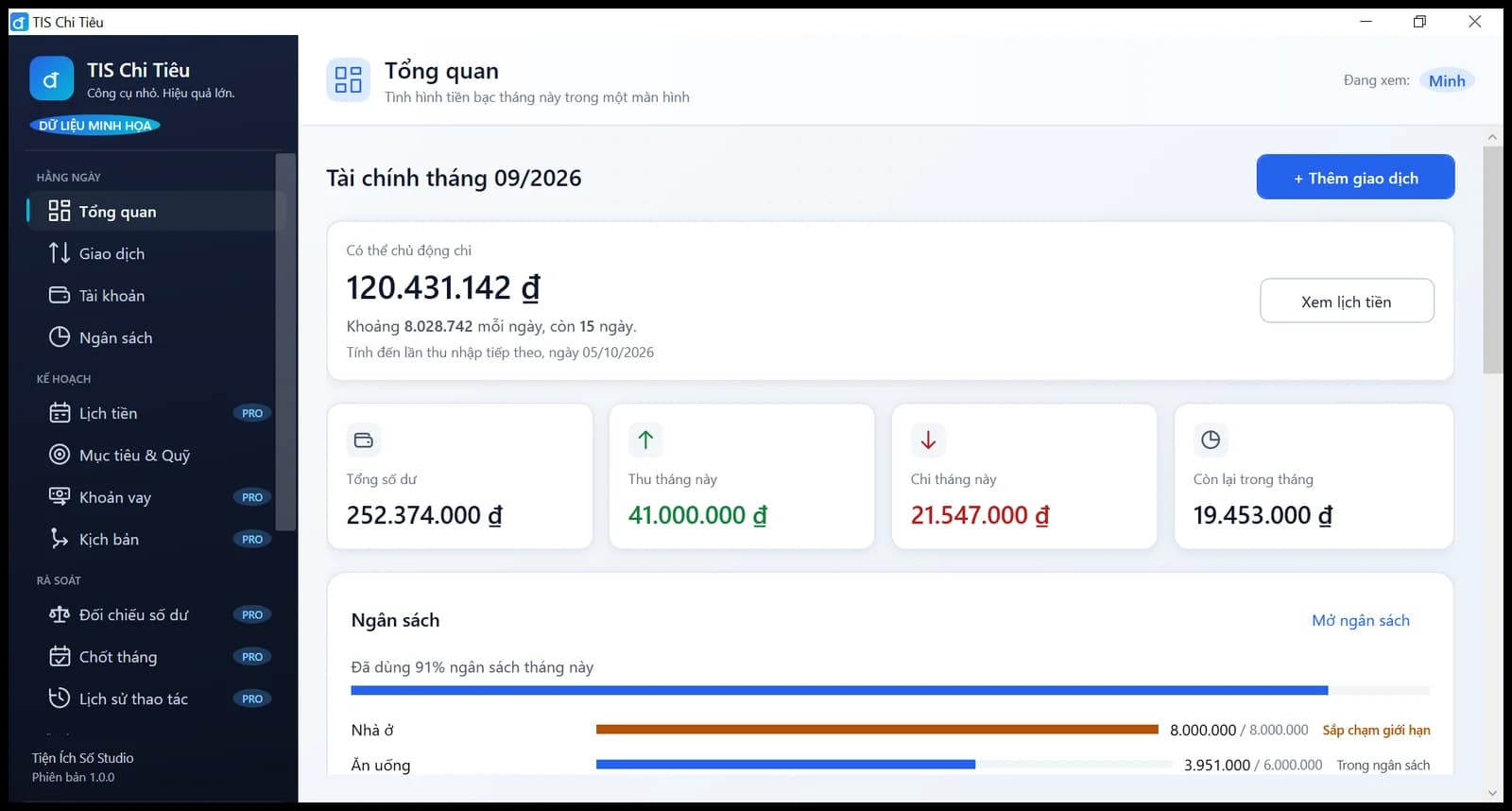Click the DỮ LIỆU MINH HỌA badge

[x=94, y=125]
